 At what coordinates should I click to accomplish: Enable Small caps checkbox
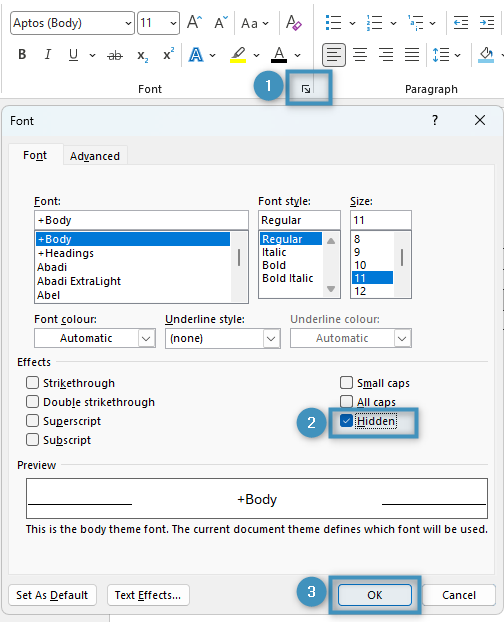click(x=346, y=383)
